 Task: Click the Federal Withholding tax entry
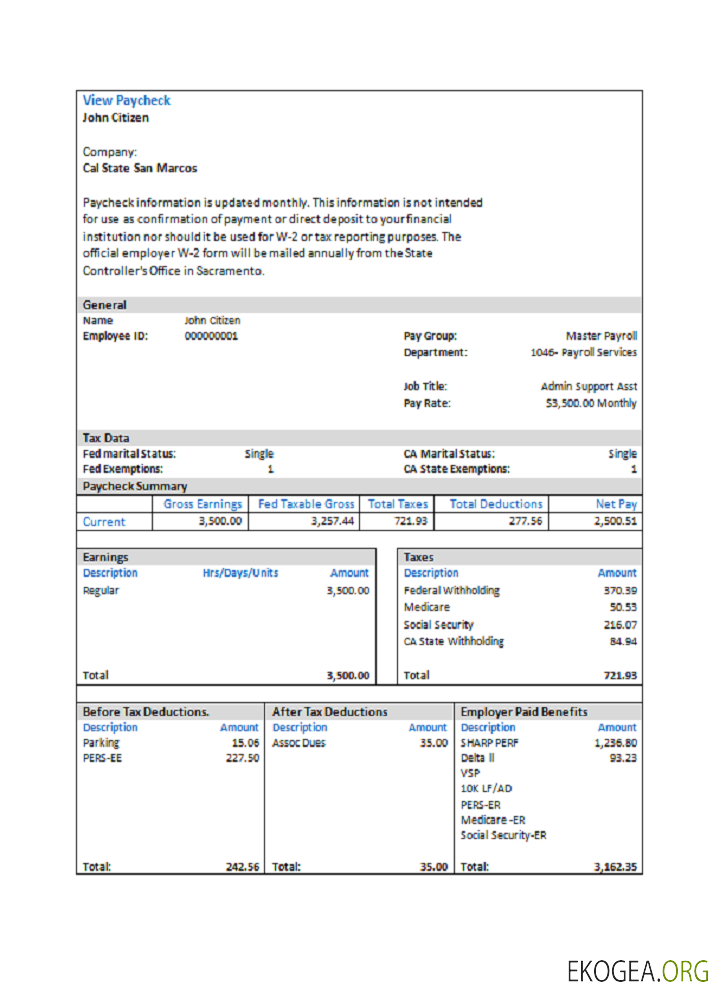[451, 590]
